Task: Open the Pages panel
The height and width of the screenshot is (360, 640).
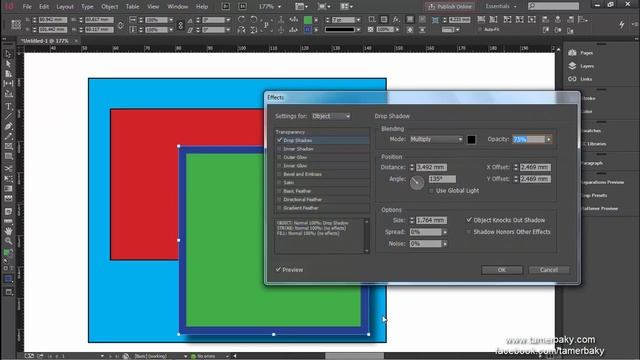Action: 581,53
